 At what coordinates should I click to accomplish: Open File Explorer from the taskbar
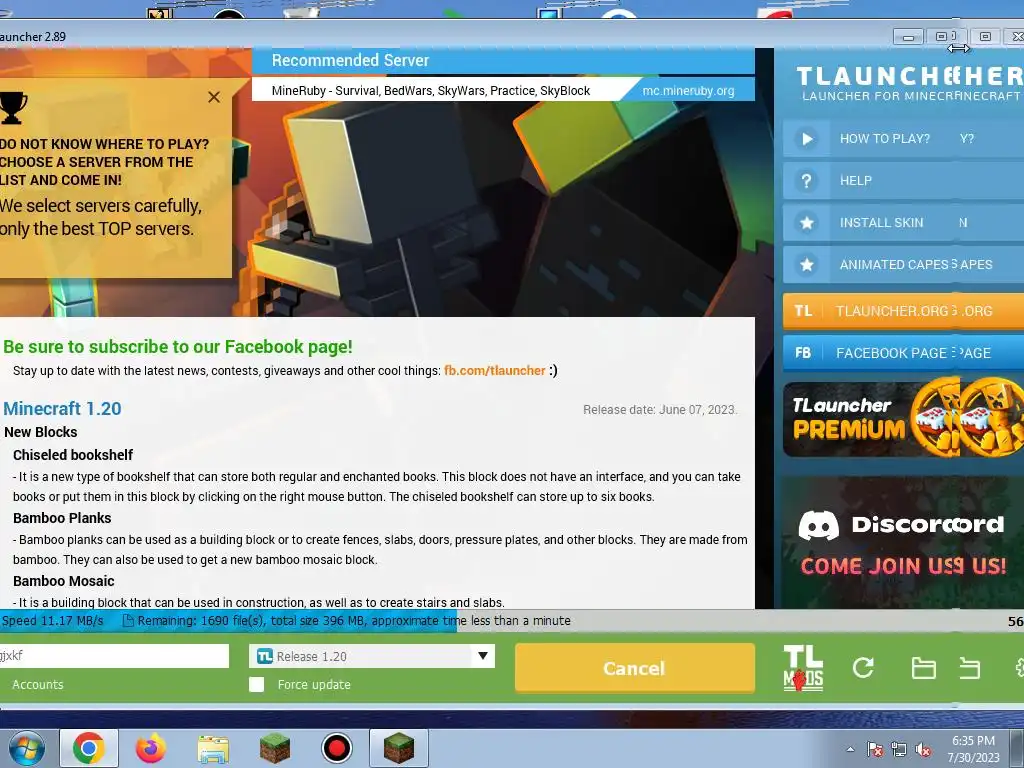(x=213, y=749)
